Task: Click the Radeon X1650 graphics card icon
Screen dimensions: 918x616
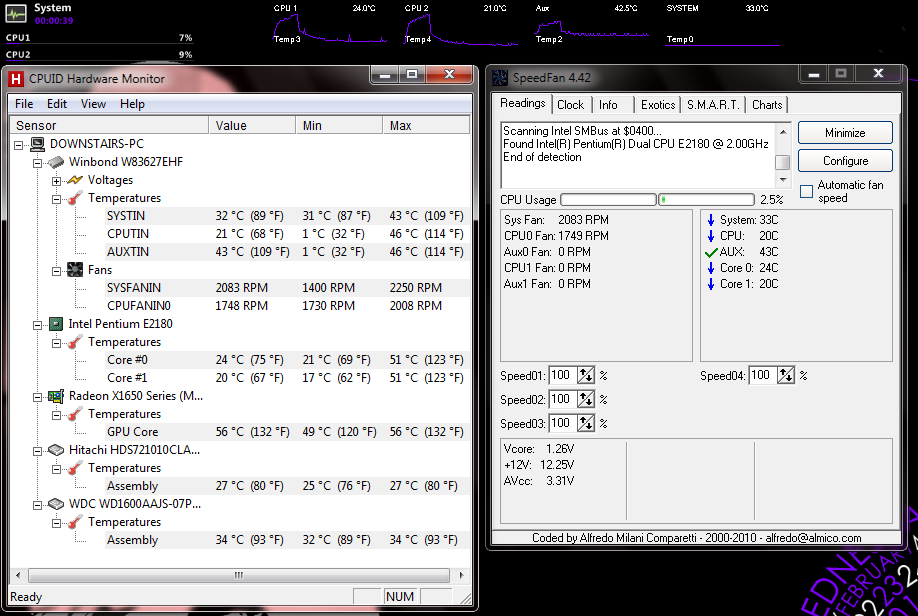Action: [x=56, y=396]
